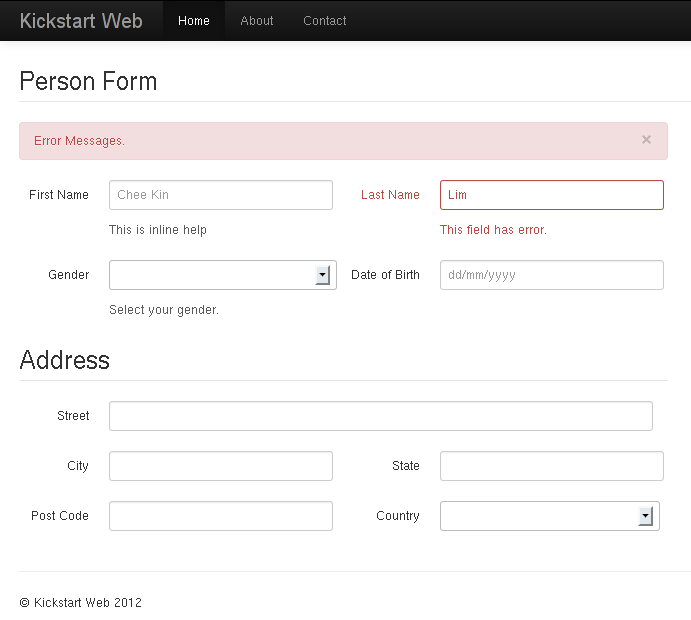Focus the First Name field
691x620 pixels.
(x=221, y=195)
